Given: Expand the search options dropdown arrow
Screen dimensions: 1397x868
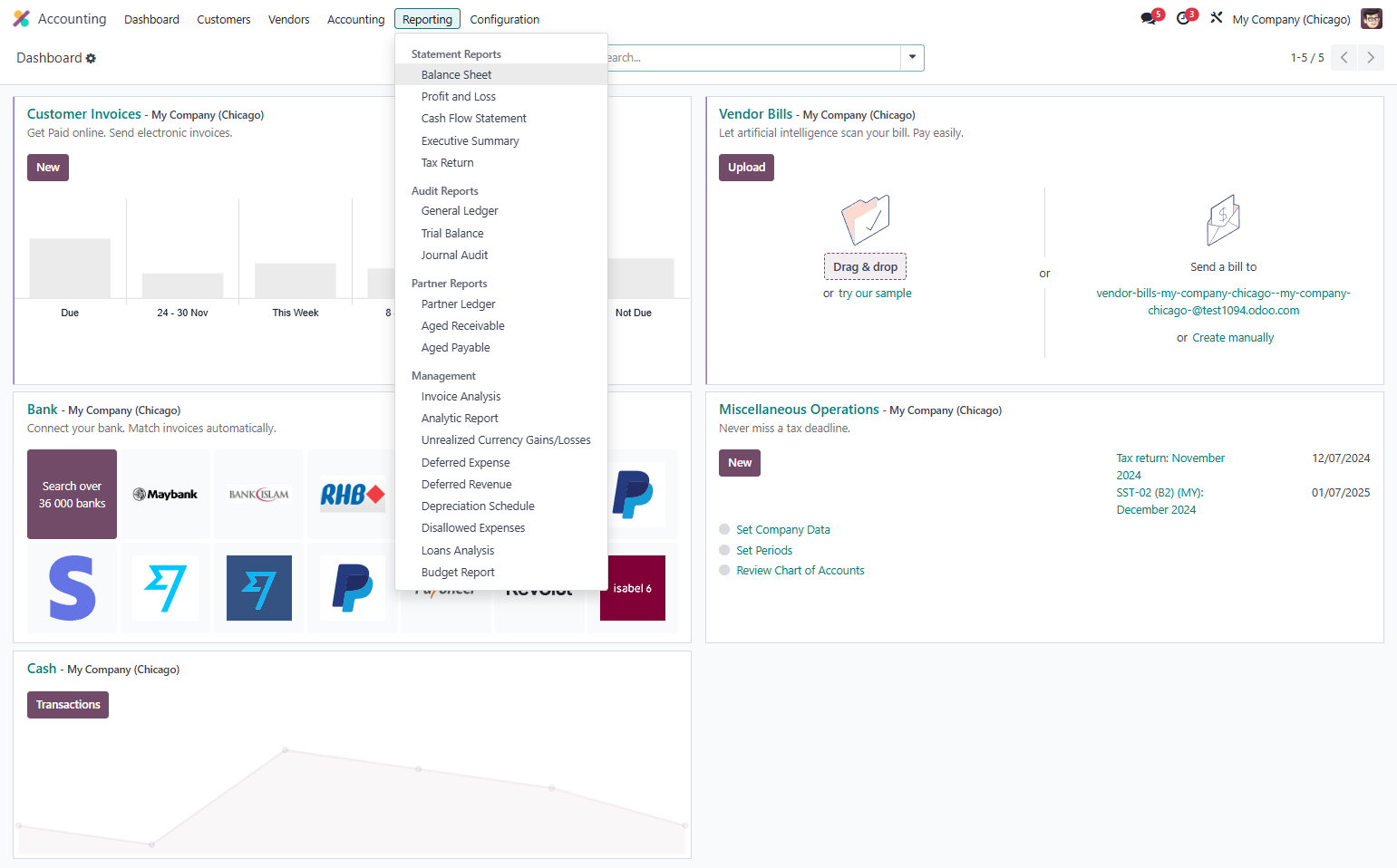Looking at the screenshot, I should coord(912,57).
